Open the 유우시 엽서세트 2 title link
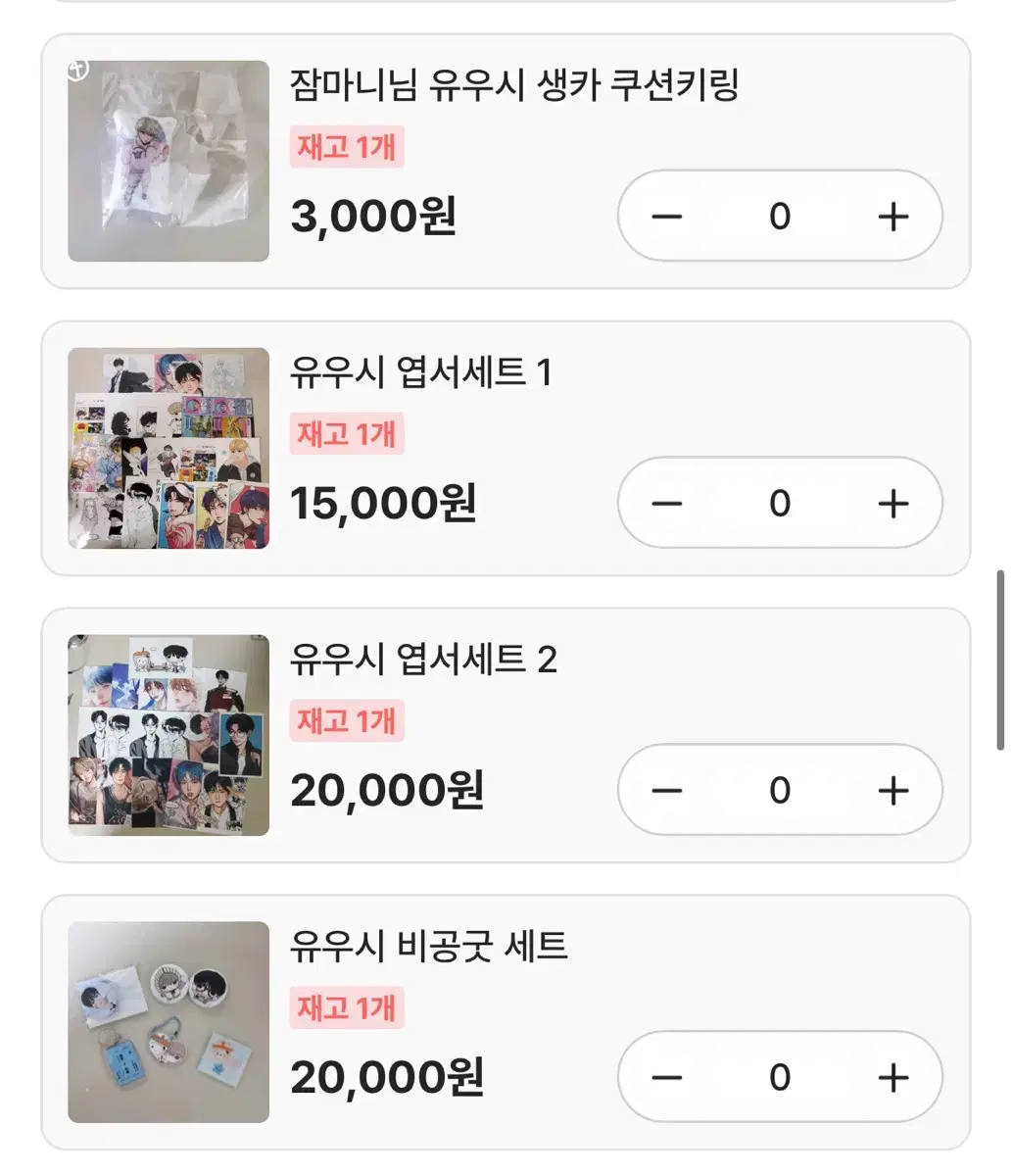The width and height of the screenshot is (1012, 1176). (423, 660)
